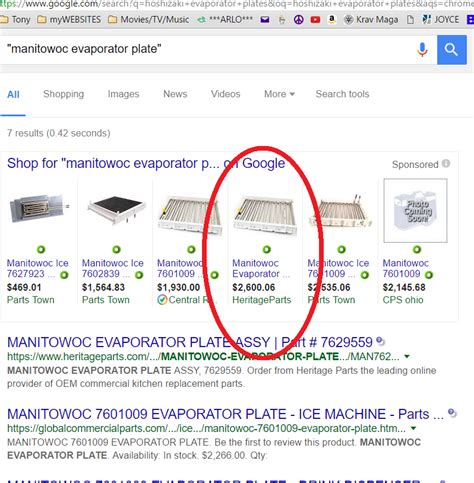Click the HeritageParts $2,600.06 product thumbnail
474x483 pixels.
pos(265,214)
